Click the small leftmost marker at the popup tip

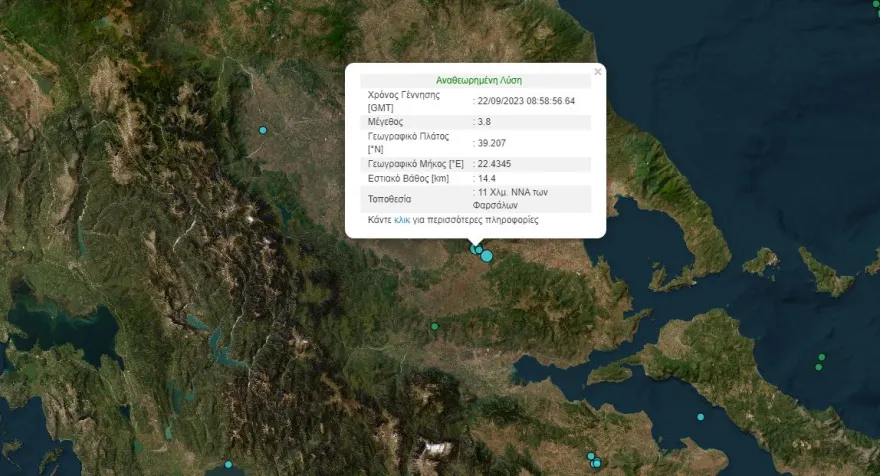point(474,249)
